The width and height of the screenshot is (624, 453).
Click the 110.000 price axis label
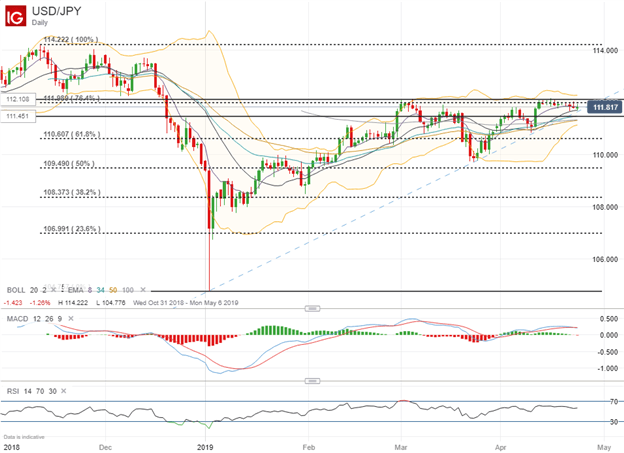[605, 155]
